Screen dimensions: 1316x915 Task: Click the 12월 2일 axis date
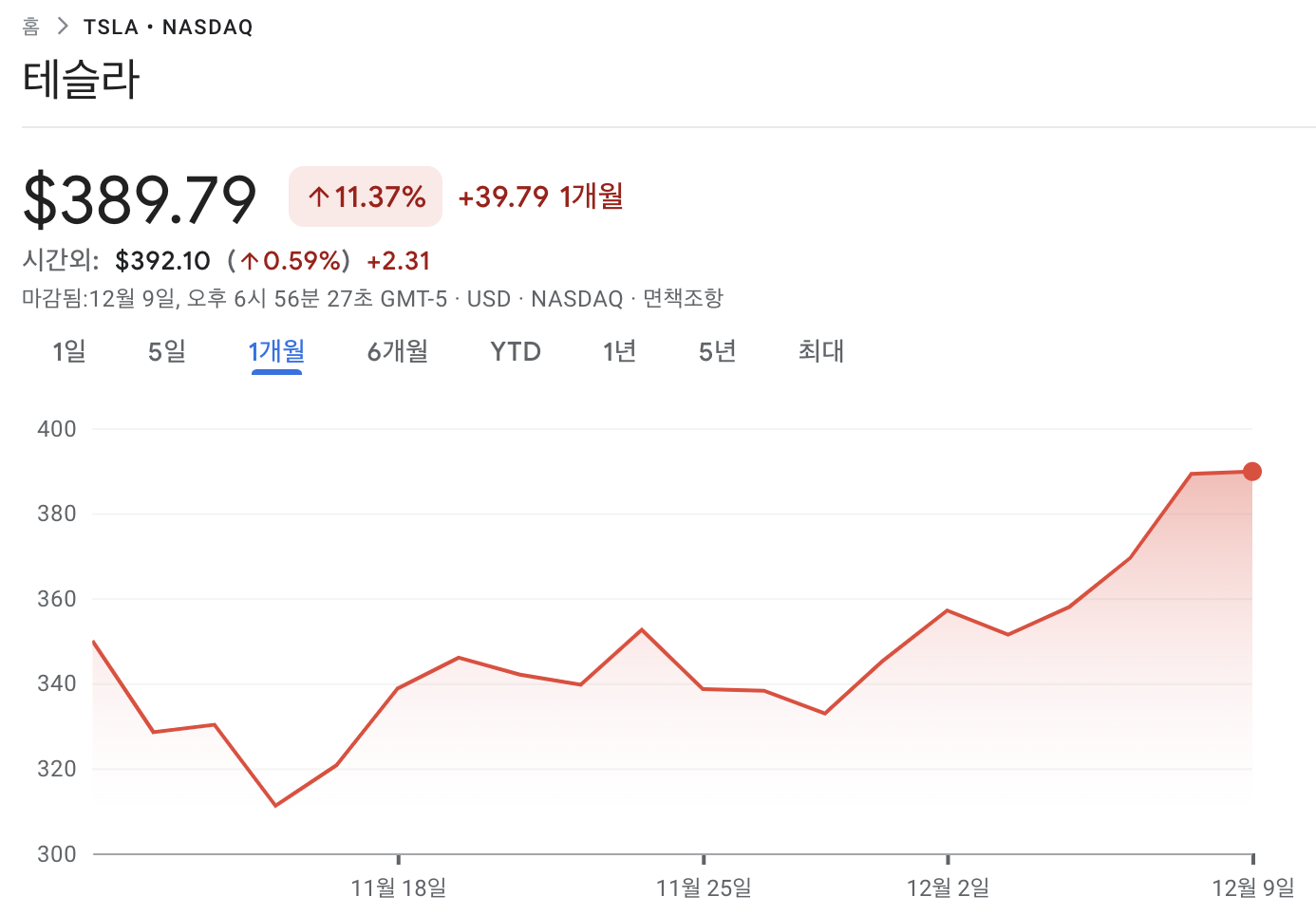pyautogui.click(x=948, y=888)
